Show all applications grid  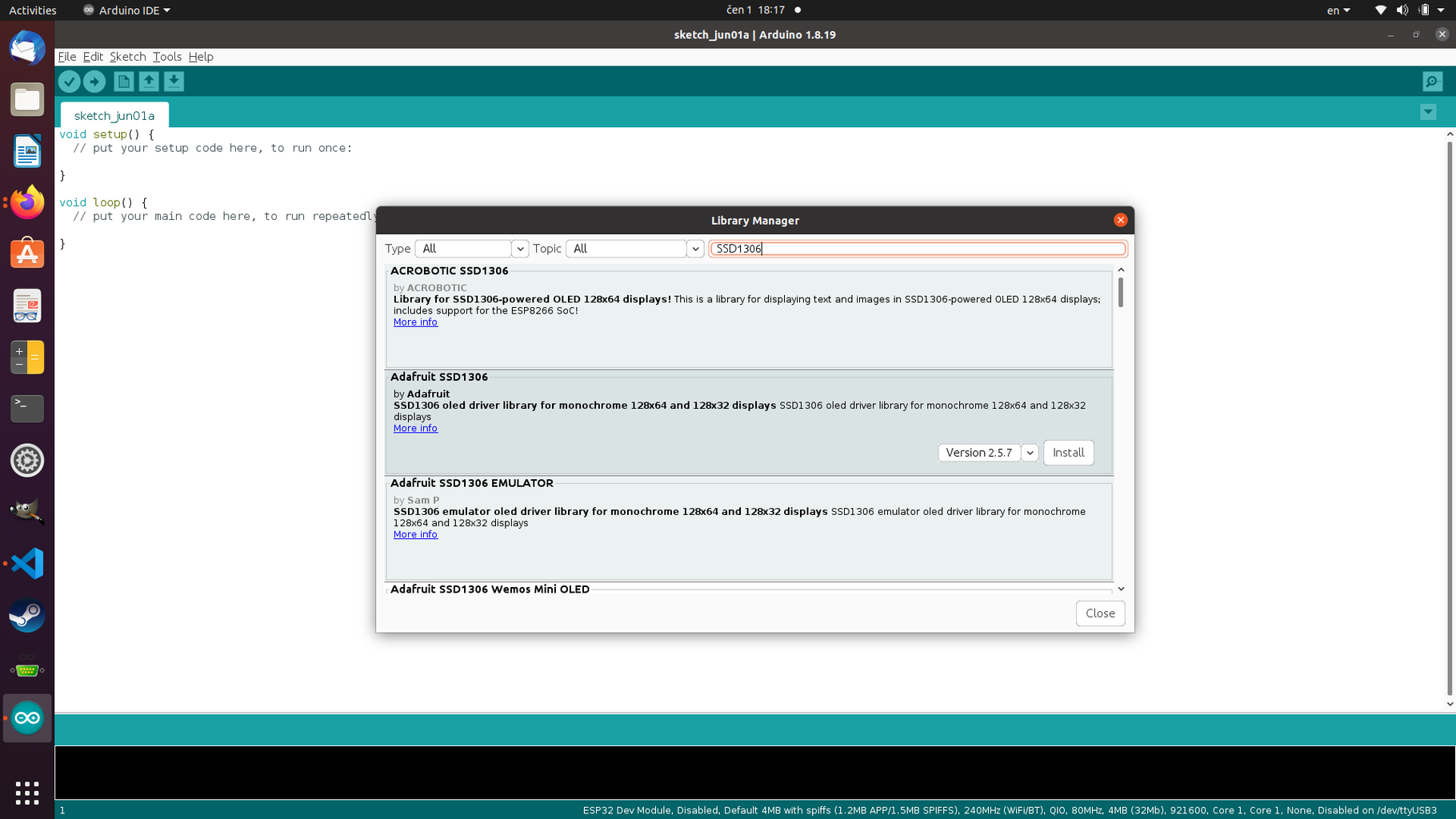(x=27, y=793)
